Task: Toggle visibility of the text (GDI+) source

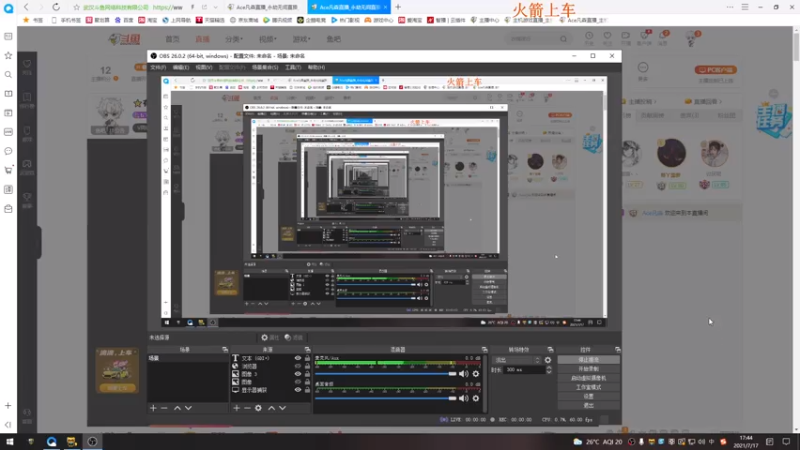Action: pos(298,358)
